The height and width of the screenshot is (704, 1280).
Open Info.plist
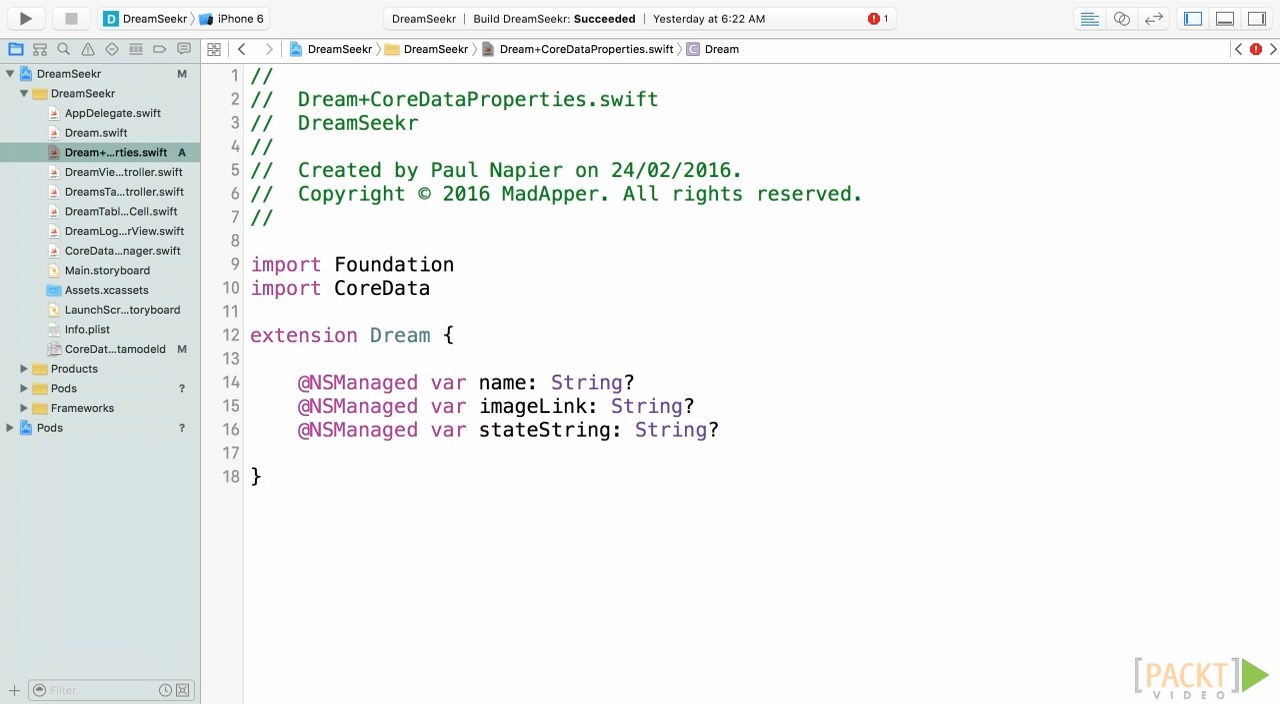pyautogui.click(x=100, y=329)
